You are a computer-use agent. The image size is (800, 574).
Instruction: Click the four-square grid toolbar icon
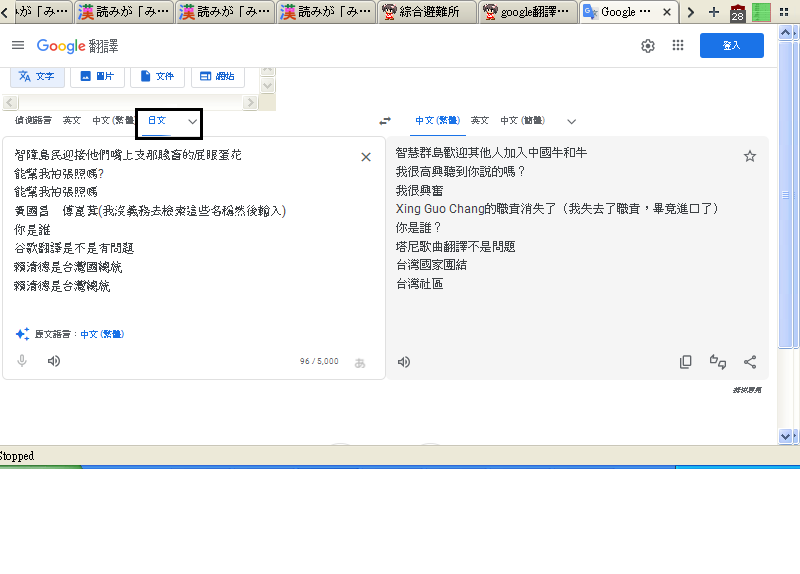click(784, 12)
